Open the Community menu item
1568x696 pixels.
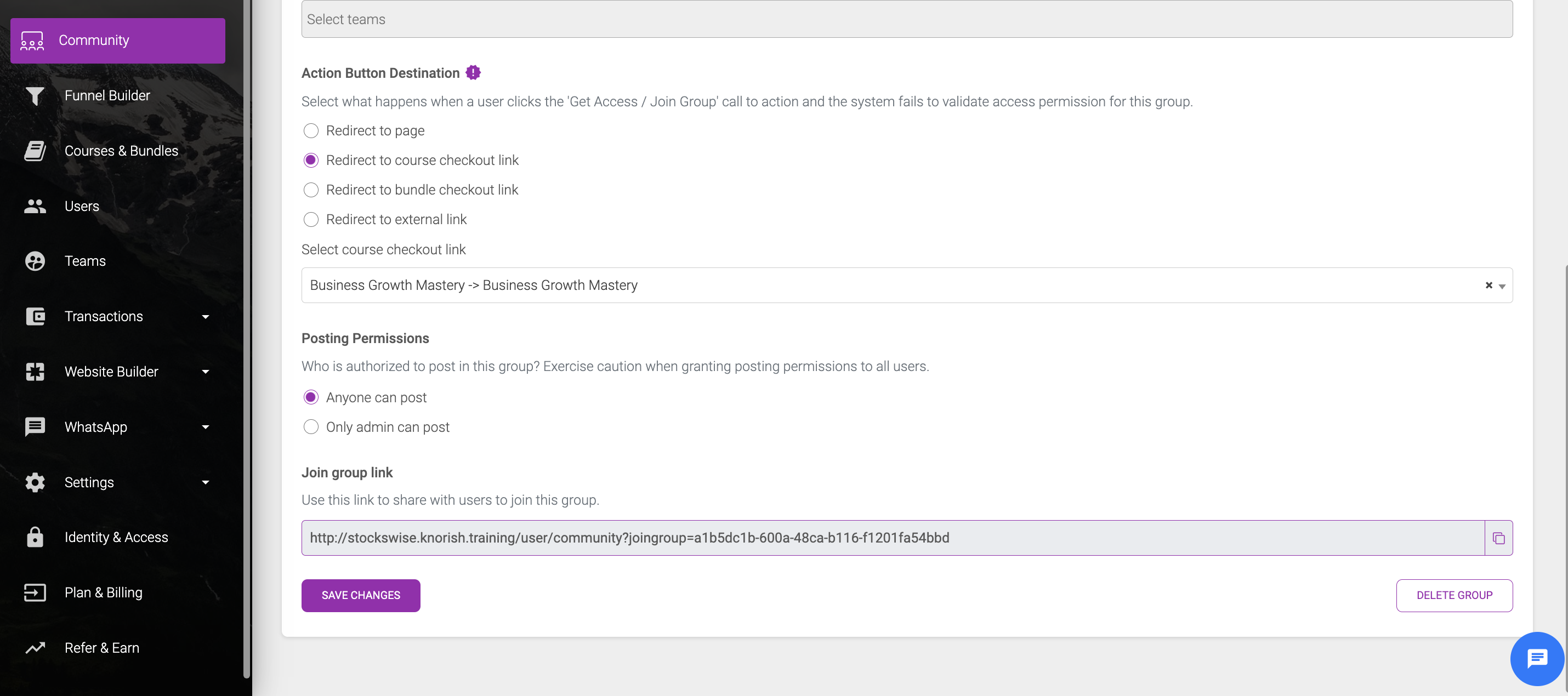click(117, 41)
